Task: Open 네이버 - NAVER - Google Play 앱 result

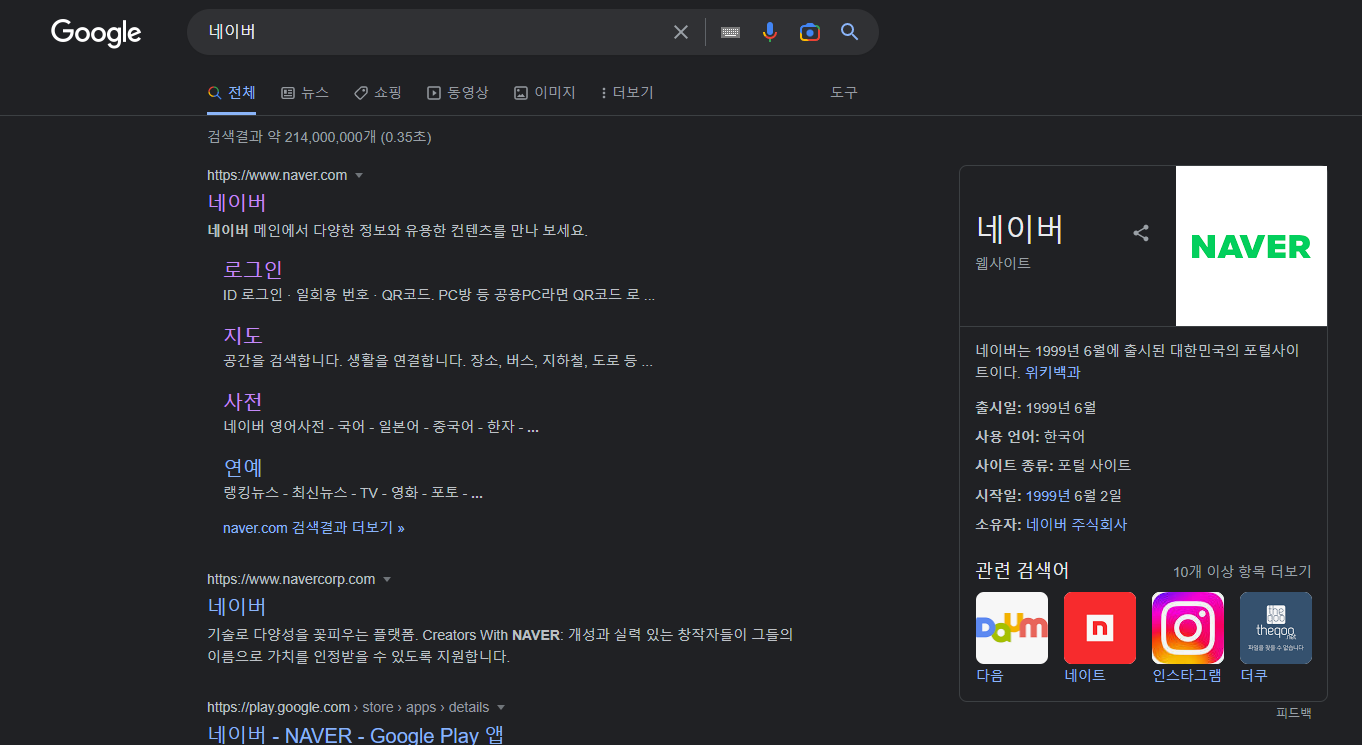Action: click(x=356, y=735)
